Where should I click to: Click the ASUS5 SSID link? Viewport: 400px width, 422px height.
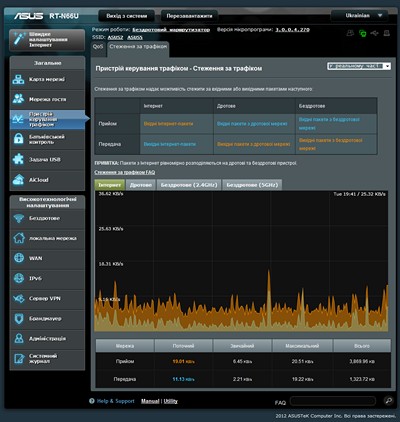pyautogui.click(x=135, y=37)
